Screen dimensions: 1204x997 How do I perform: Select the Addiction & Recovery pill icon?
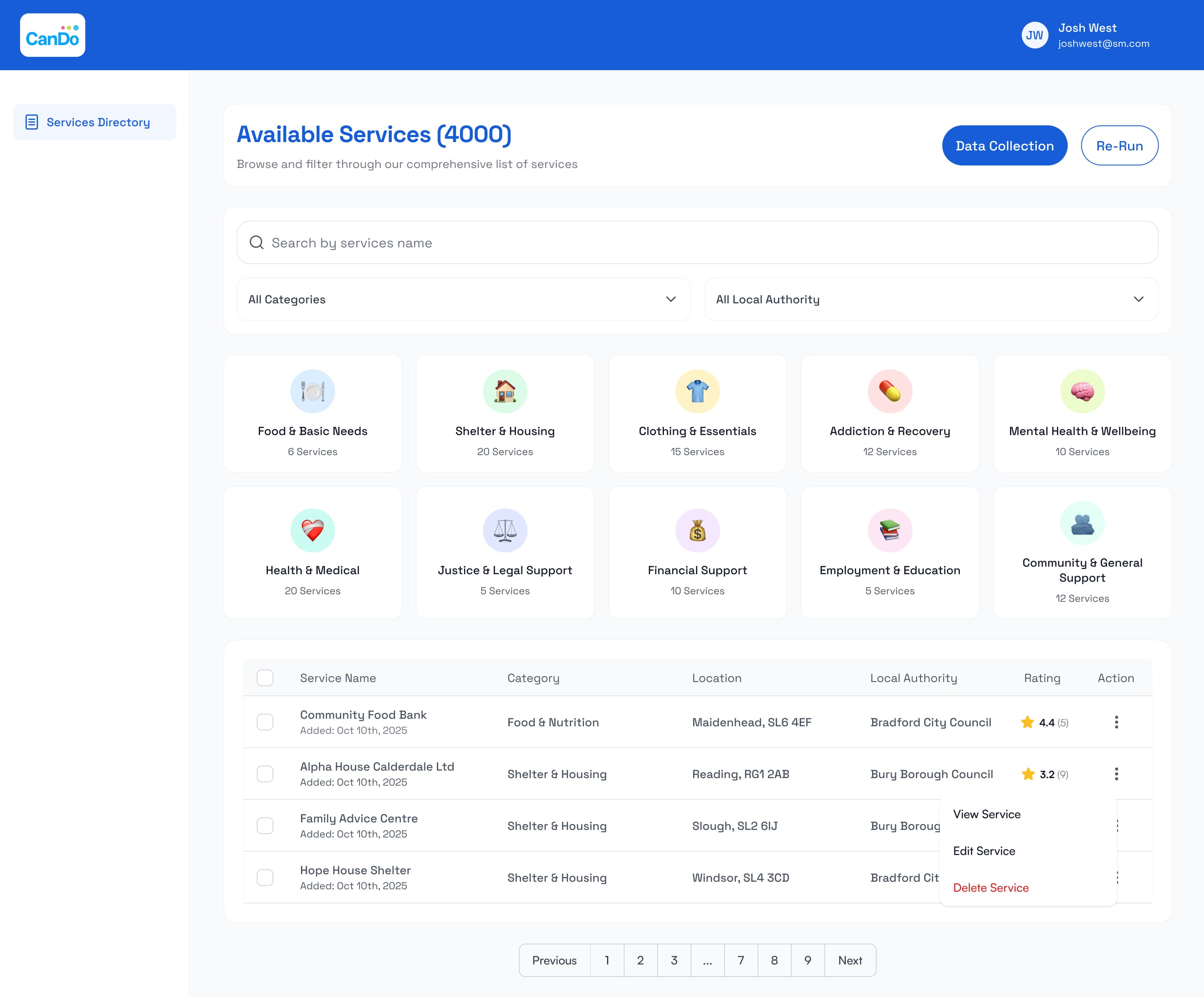coord(890,392)
